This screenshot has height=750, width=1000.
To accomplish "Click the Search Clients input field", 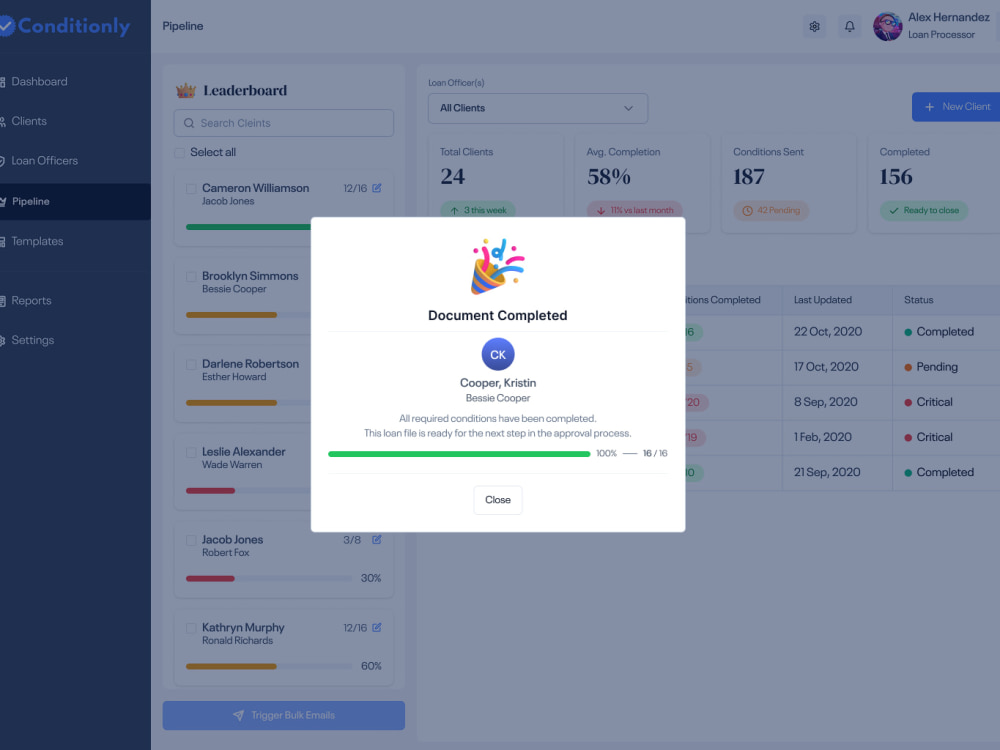I will [x=284, y=123].
